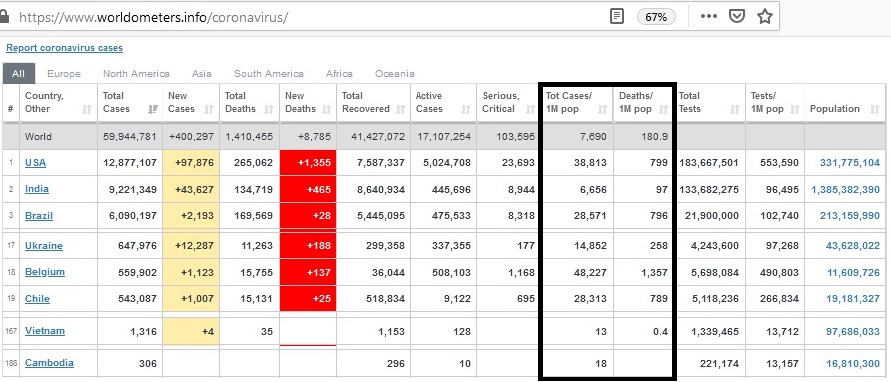Open Belgium population link 11,609,726
This screenshot has height=382, width=891.
tap(853, 272)
